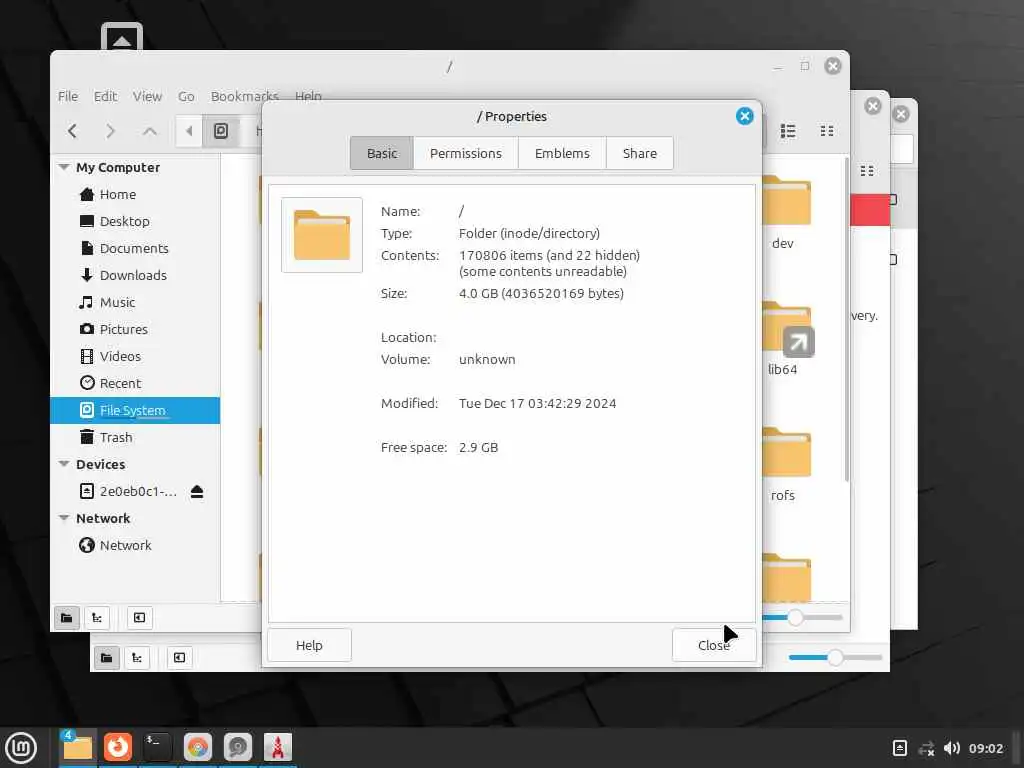Click the Help button in Properties
This screenshot has width=1024, height=768.
[309, 645]
